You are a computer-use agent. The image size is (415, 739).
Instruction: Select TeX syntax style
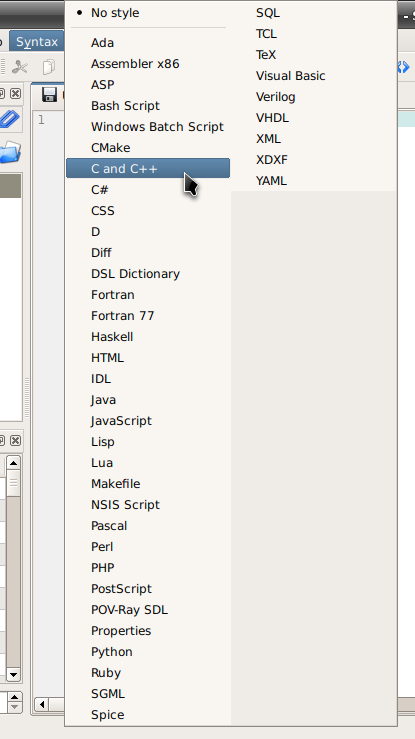pos(313,55)
